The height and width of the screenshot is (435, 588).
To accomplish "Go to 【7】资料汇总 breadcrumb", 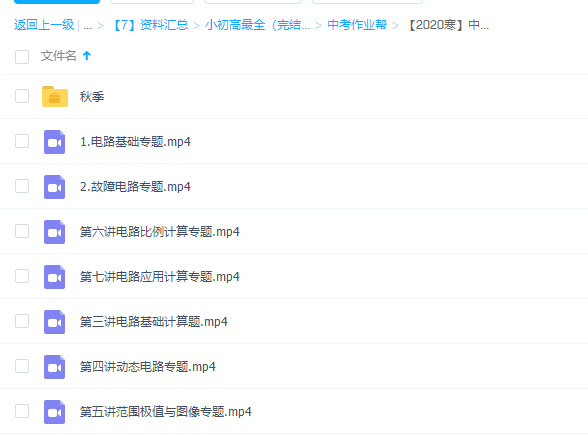I will 150,25.
